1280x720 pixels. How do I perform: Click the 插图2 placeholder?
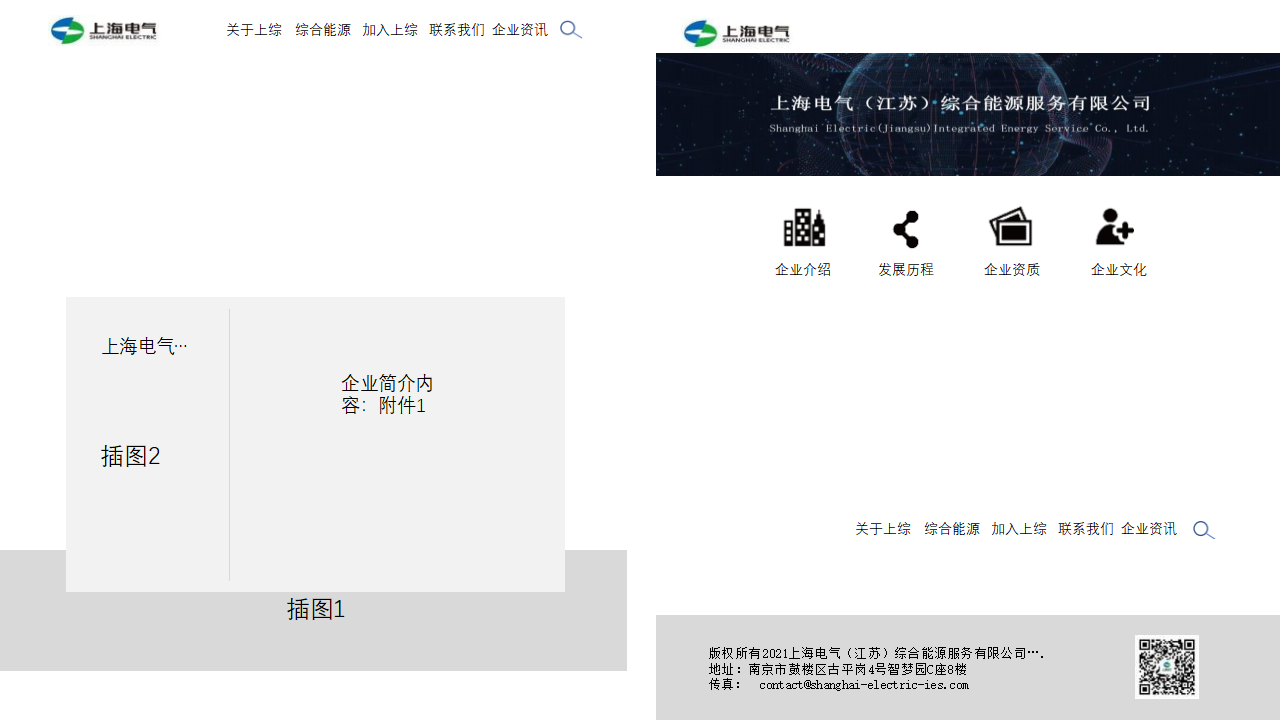click(x=131, y=456)
